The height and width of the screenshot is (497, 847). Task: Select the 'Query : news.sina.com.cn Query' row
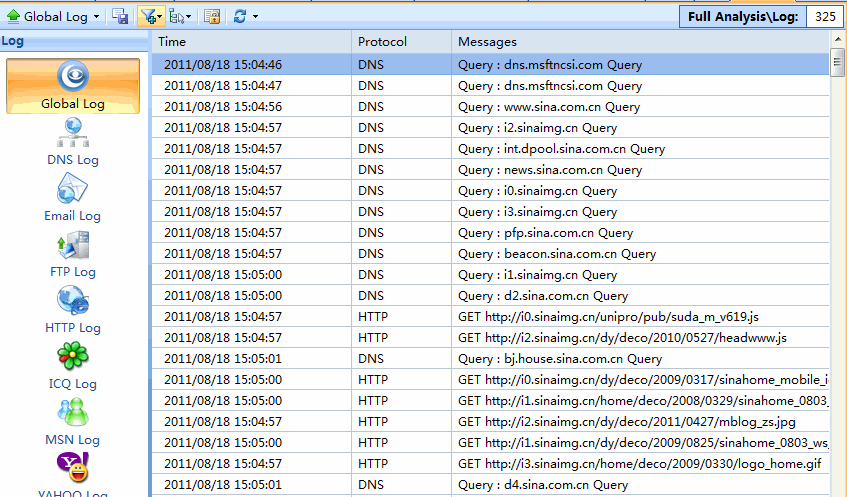(490, 170)
